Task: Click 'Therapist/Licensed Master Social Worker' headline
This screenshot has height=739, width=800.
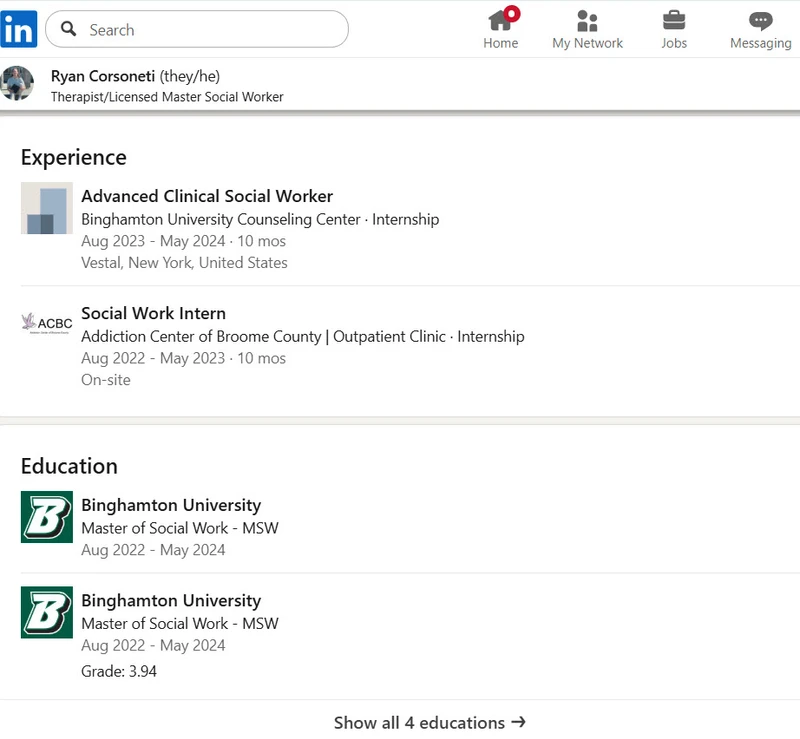Action: pyautogui.click(x=167, y=97)
